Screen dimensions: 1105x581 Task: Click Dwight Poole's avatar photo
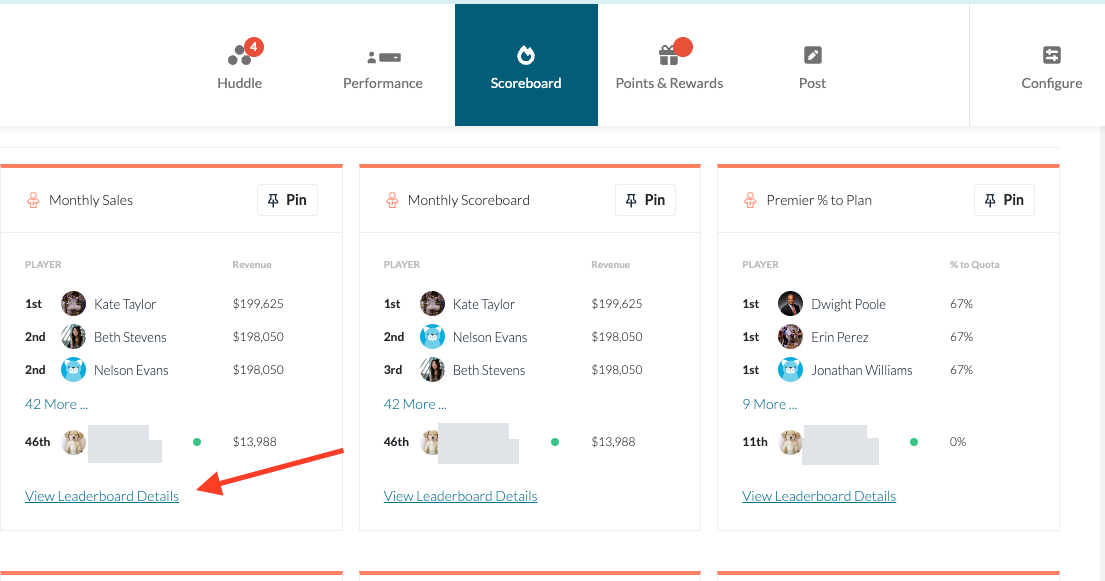click(x=791, y=304)
